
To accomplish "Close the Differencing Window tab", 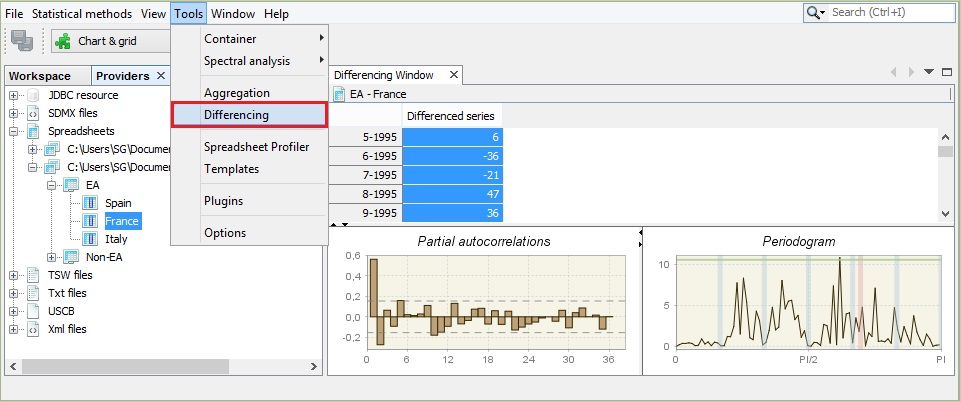I will point(453,75).
